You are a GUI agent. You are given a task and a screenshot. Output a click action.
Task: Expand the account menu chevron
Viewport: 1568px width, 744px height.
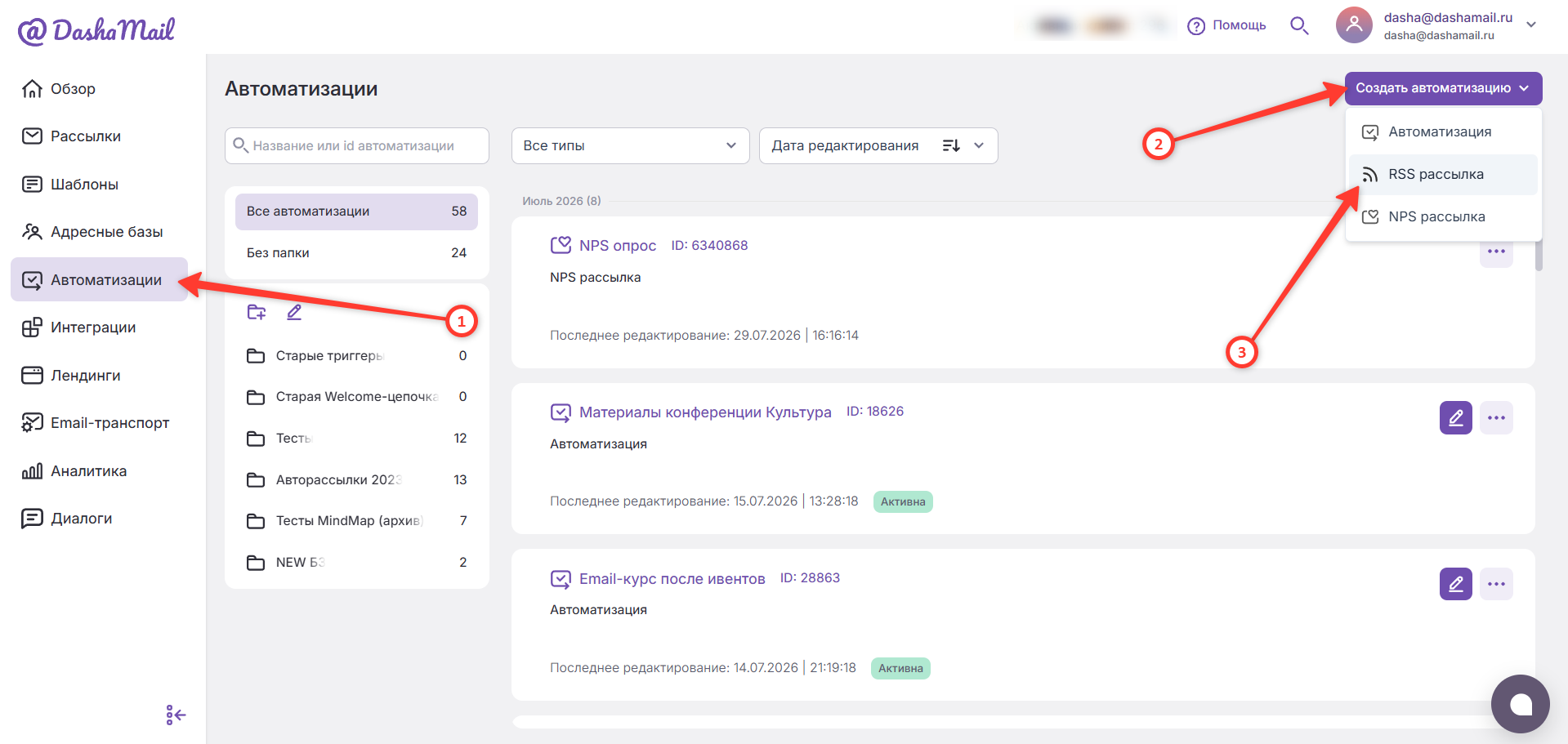tap(1531, 25)
